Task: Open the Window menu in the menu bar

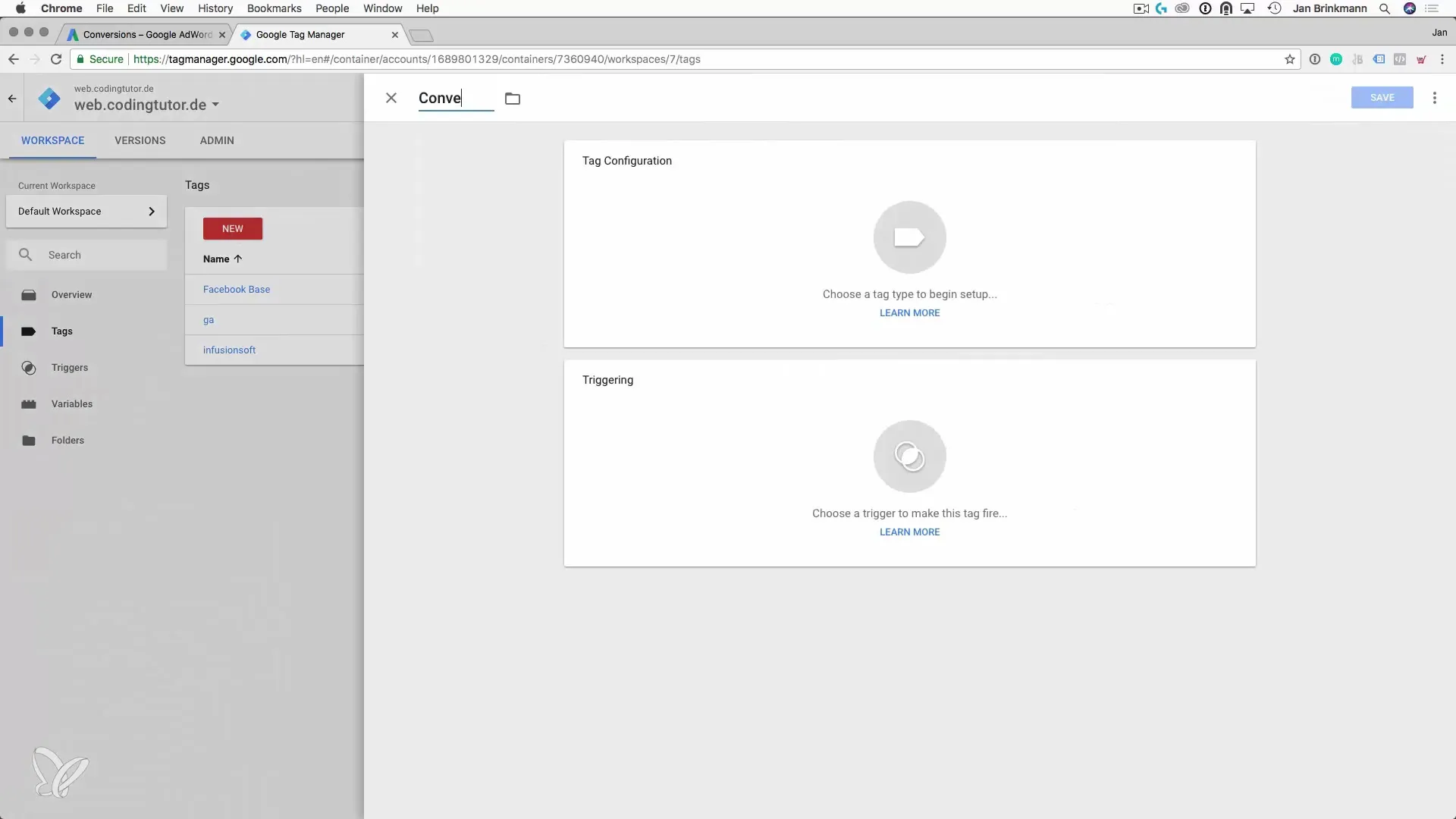Action: [x=382, y=8]
